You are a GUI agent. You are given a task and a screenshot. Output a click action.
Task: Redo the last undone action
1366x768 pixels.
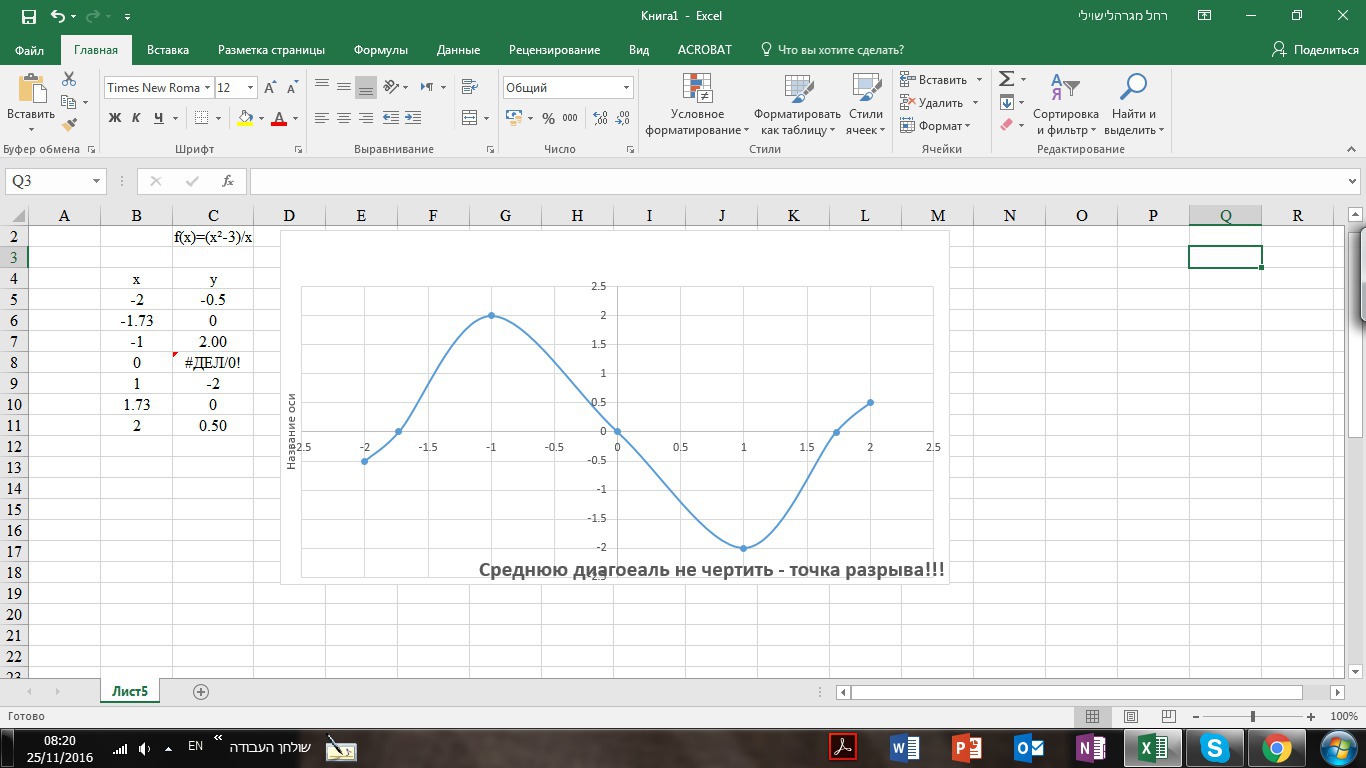[92, 16]
